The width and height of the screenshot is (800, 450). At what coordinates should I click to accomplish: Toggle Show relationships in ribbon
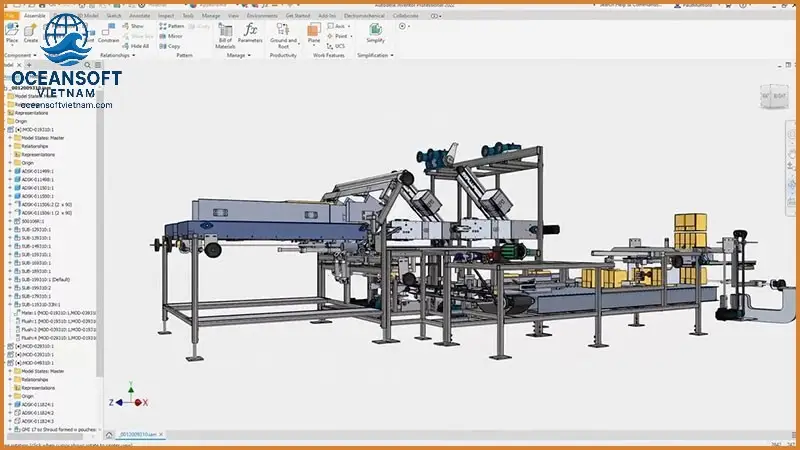(136, 26)
